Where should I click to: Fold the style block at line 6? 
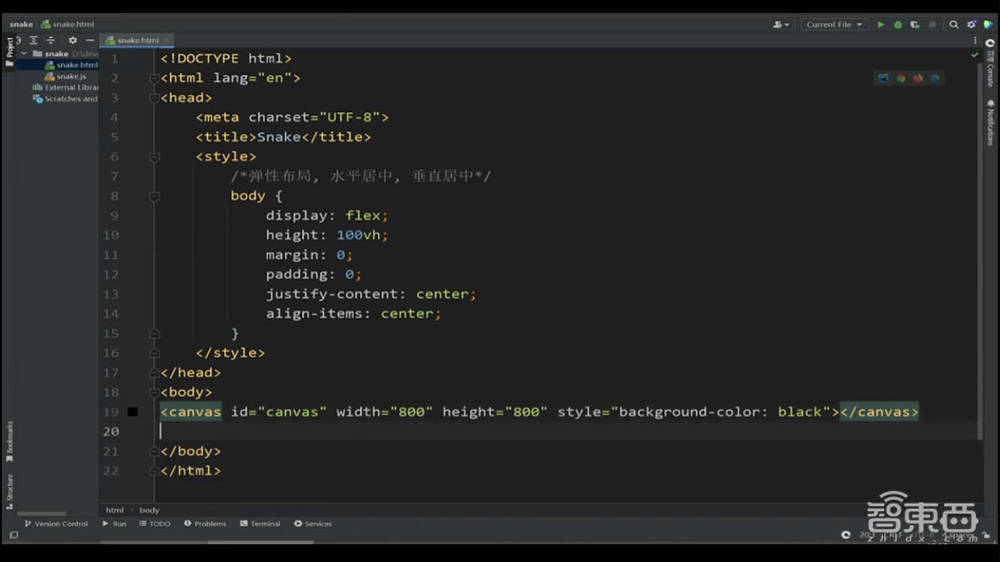(x=154, y=157)
